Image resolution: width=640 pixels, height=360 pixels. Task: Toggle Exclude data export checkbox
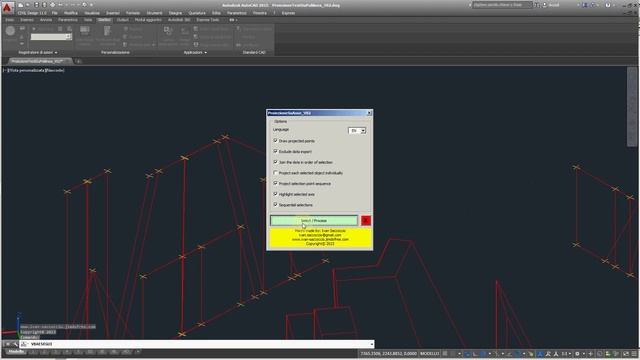[276, 151]
